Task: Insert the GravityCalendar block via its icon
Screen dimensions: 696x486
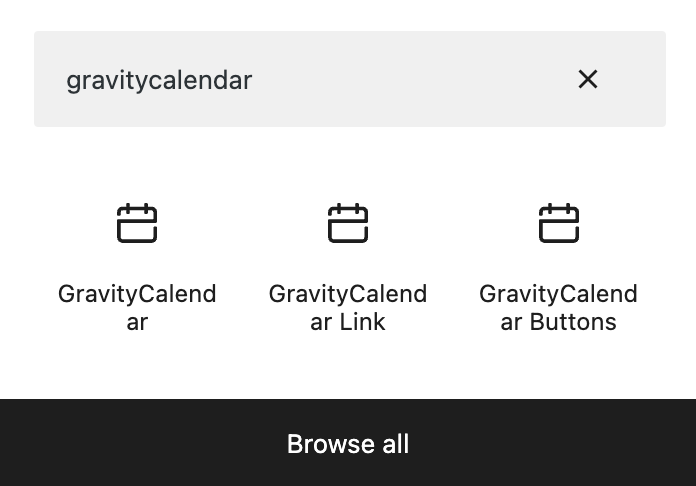Action: pyautogui.click(x=137, y=223)
